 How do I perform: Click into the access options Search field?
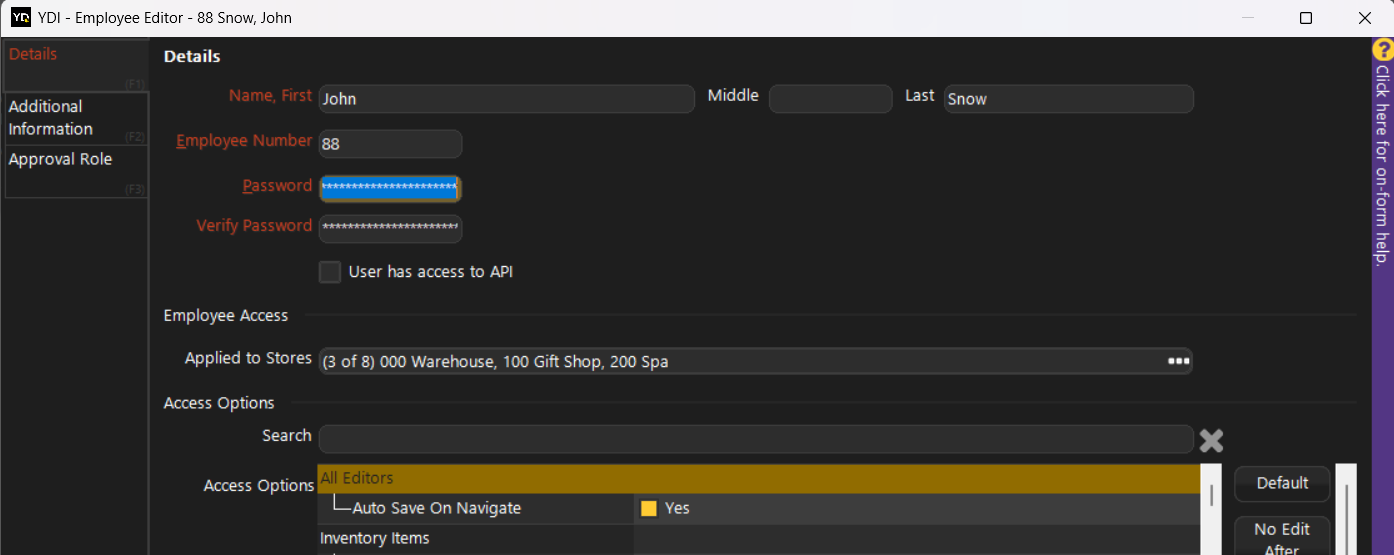[x=755, y=439]
